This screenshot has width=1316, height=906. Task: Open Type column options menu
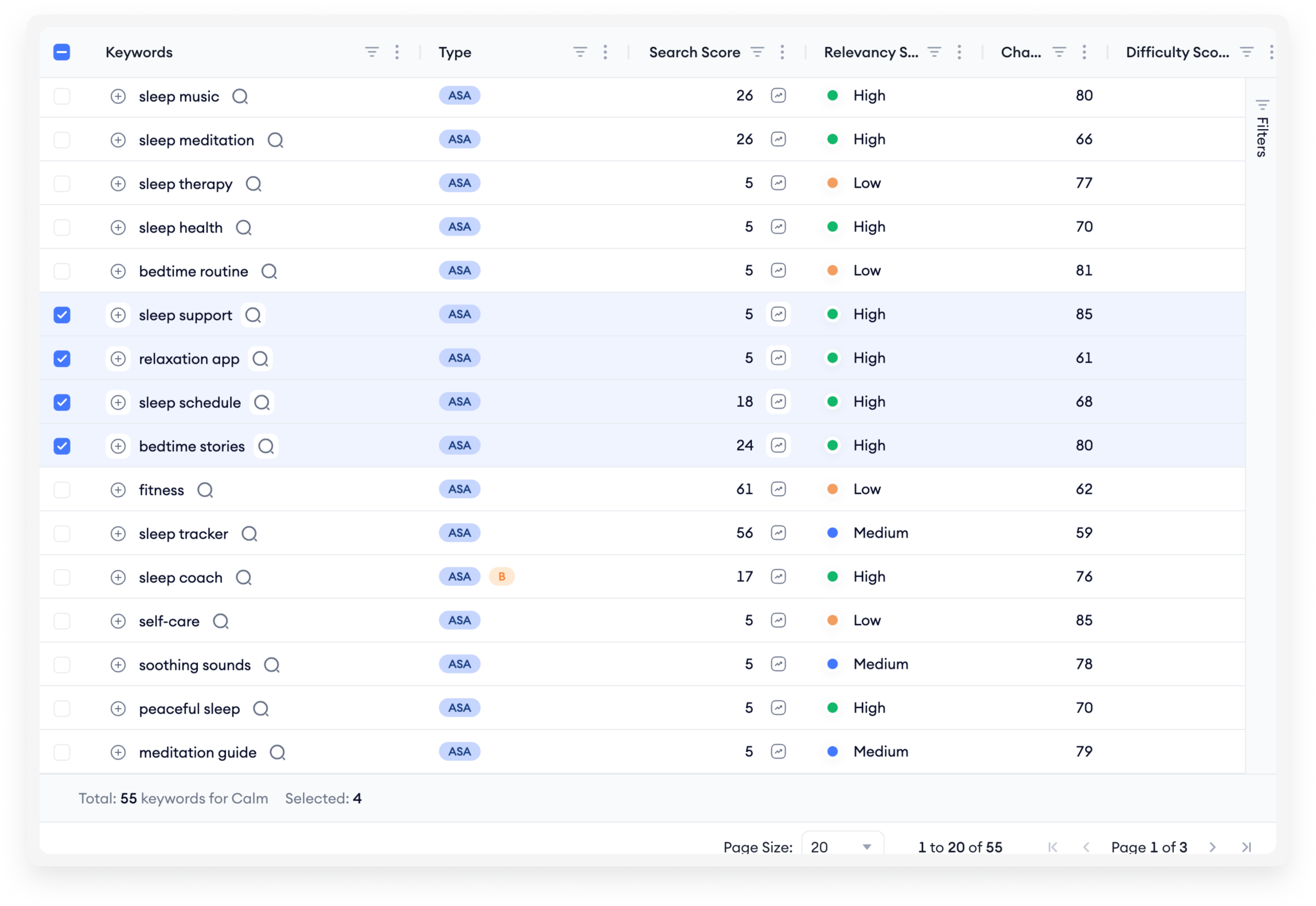click(x=605, y=52)
